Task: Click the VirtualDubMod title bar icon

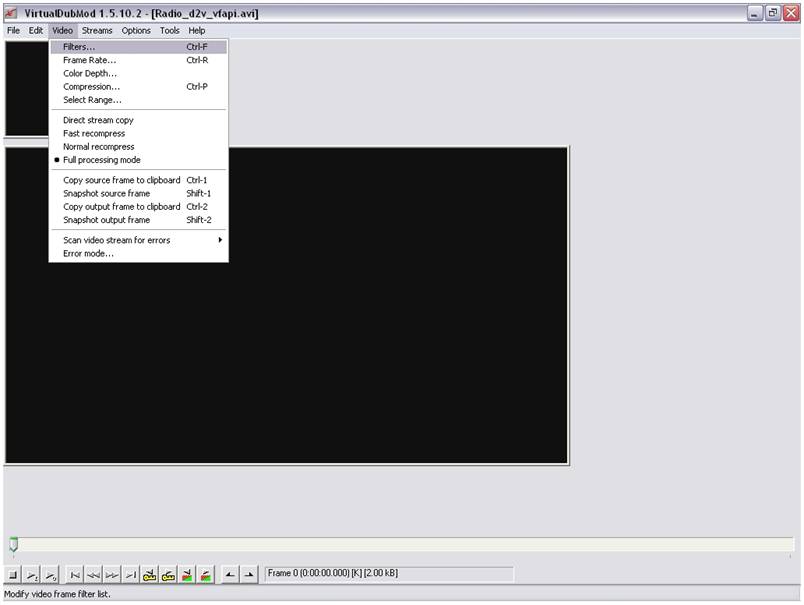Action: (x=11, y=13)
